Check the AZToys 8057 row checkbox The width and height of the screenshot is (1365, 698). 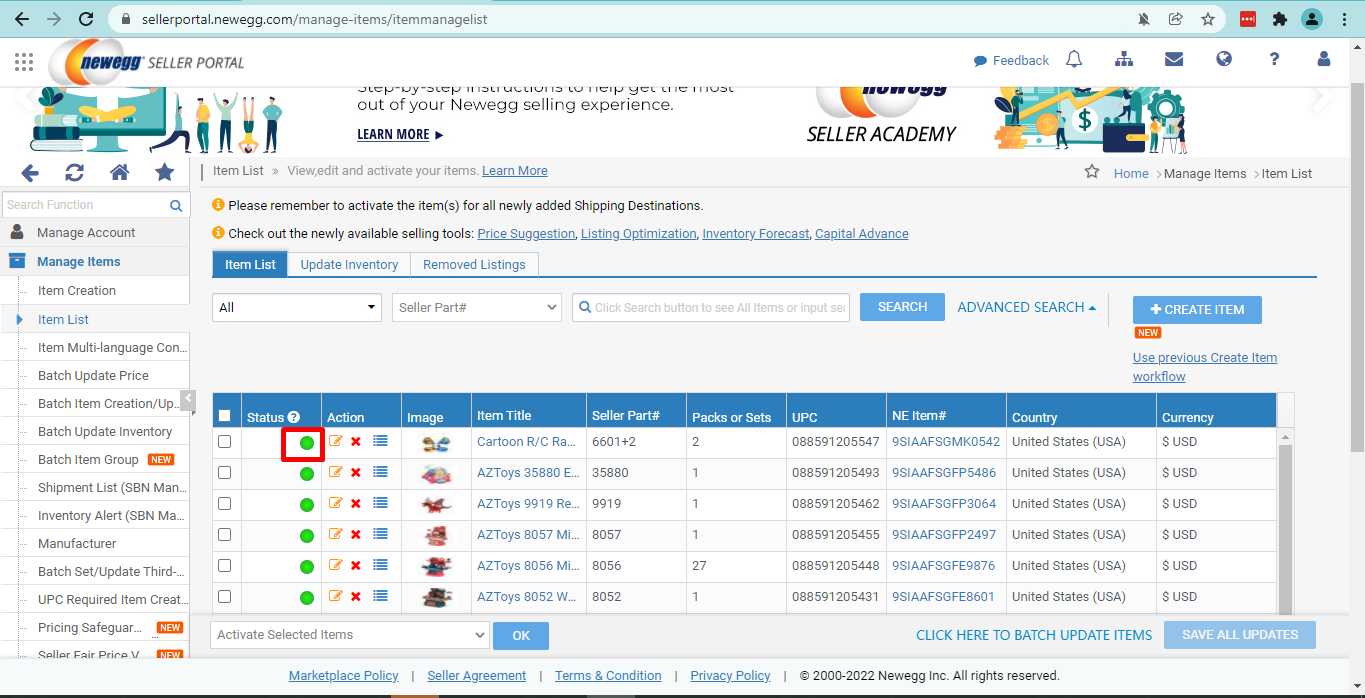[224, 534]
